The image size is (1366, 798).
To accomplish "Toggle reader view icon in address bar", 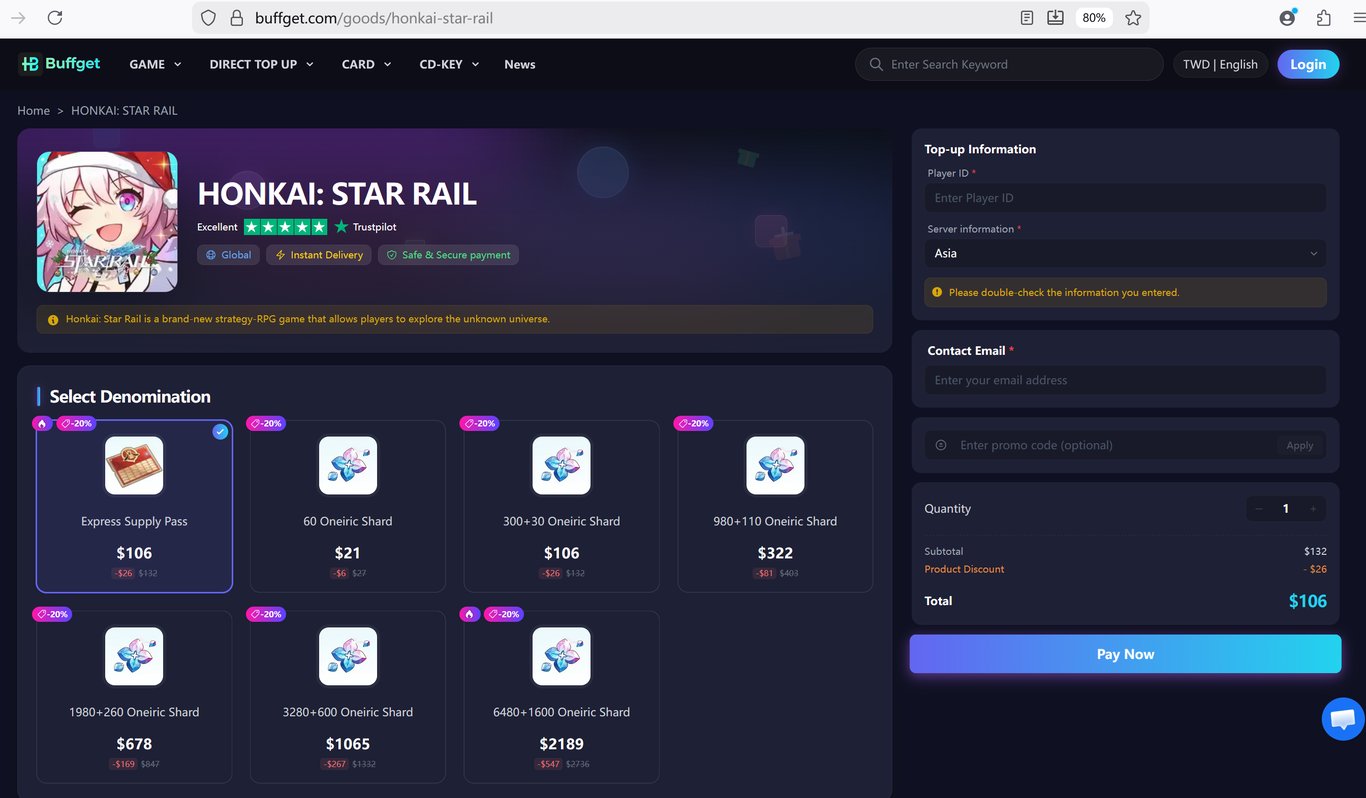I will [x=1027, y=18].
